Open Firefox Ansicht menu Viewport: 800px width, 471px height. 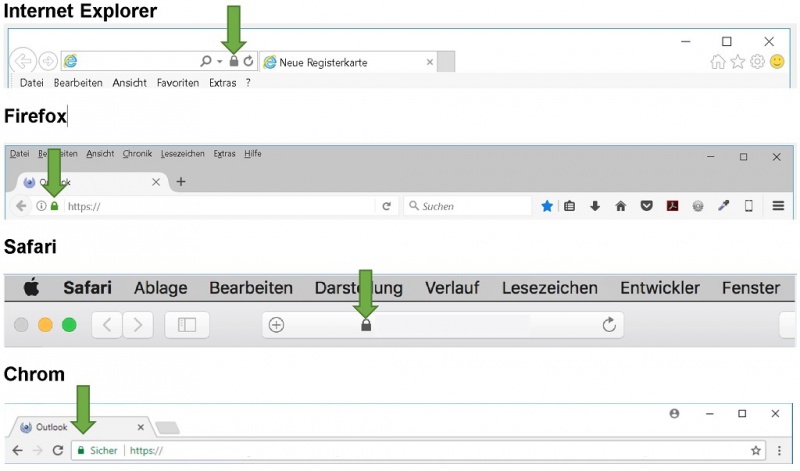coord(100,154)
